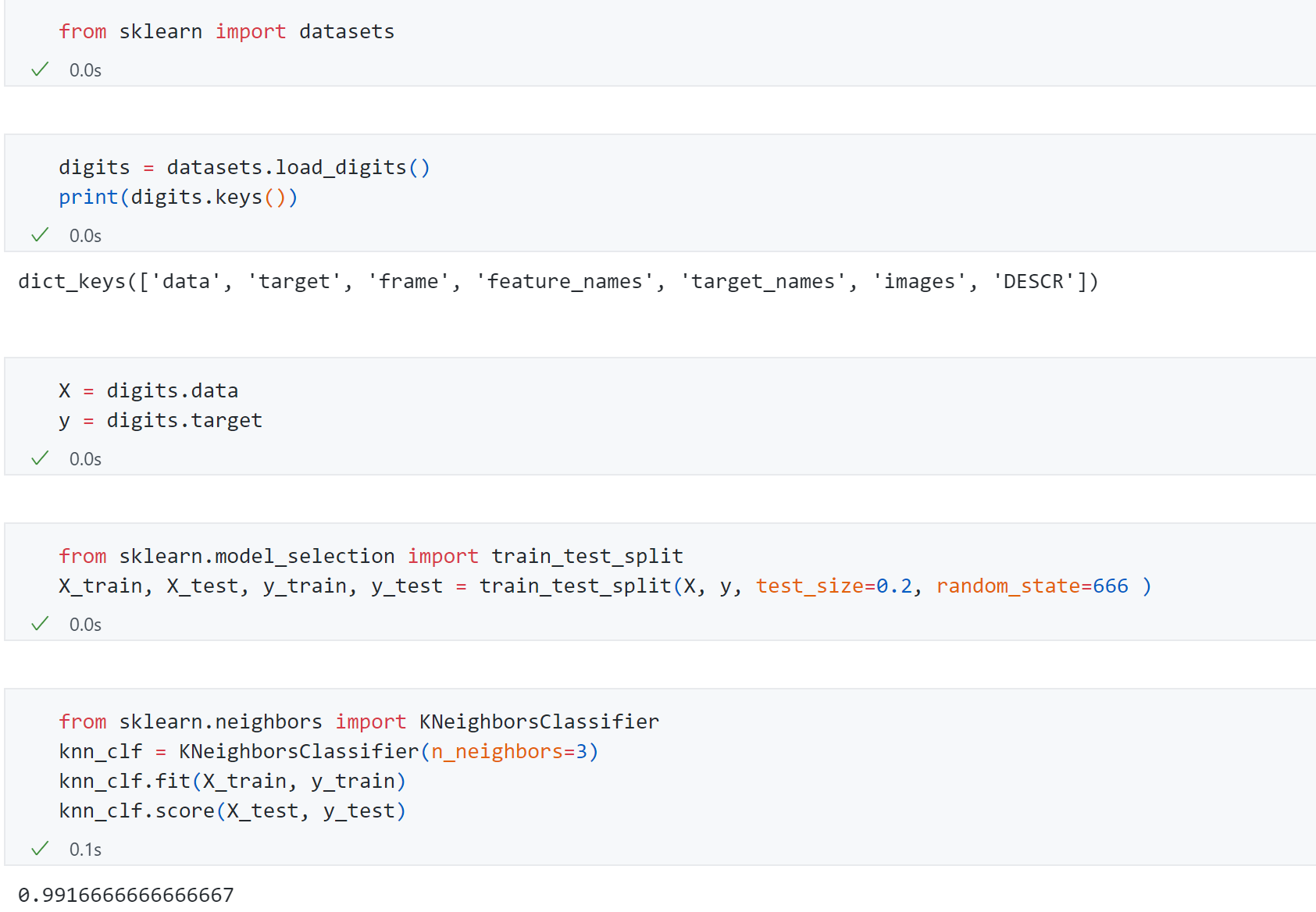This screenshot has height=912, width=1316.
Task: Click the 'X = digits.data' line
Action: click(x=148, y=391)
